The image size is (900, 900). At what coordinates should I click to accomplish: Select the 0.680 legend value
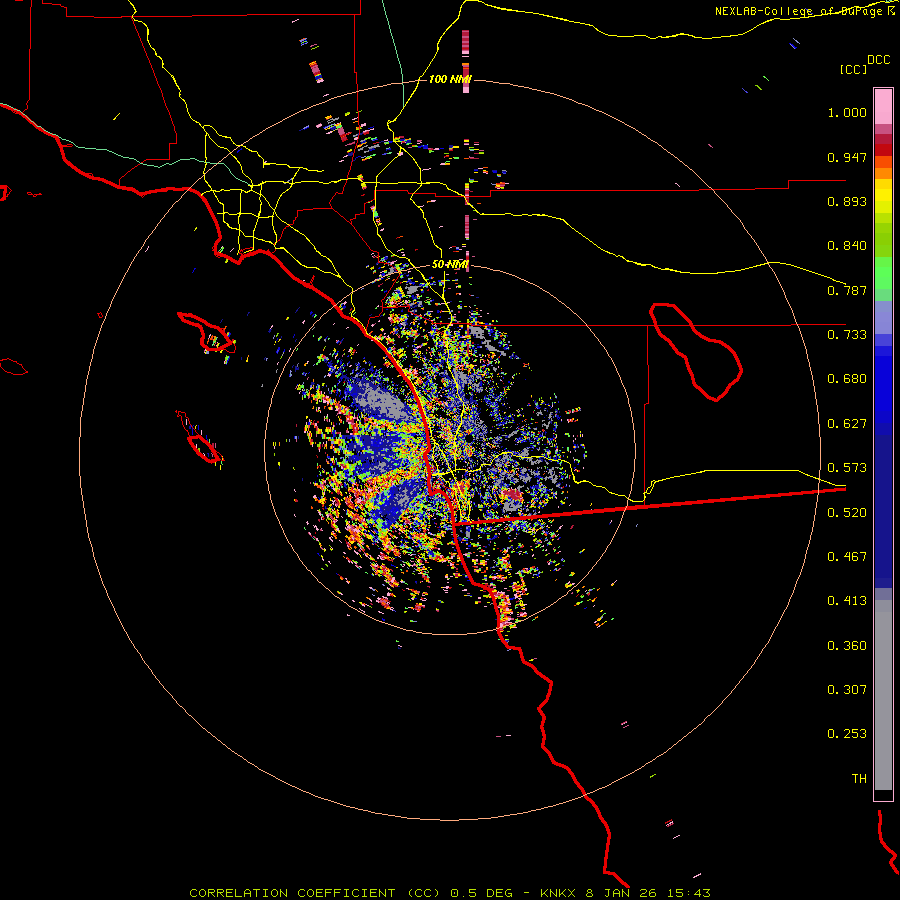pyautogui.click(x=847, y=379)
